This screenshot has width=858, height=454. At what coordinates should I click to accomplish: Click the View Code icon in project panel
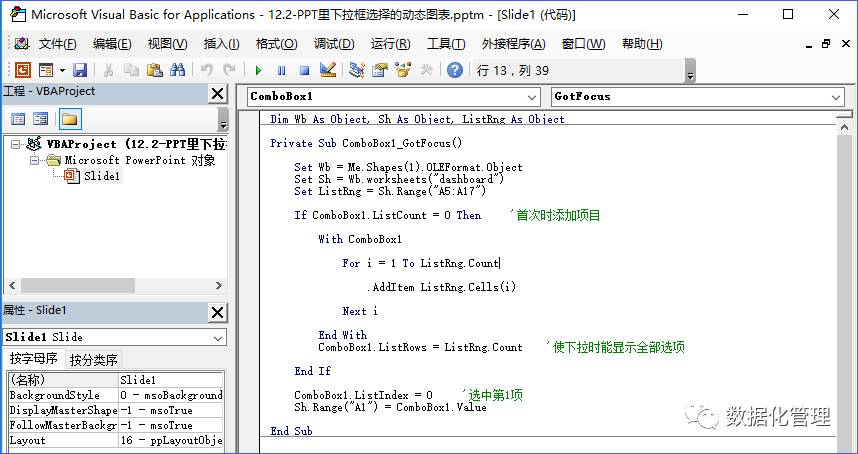(18, 119)
